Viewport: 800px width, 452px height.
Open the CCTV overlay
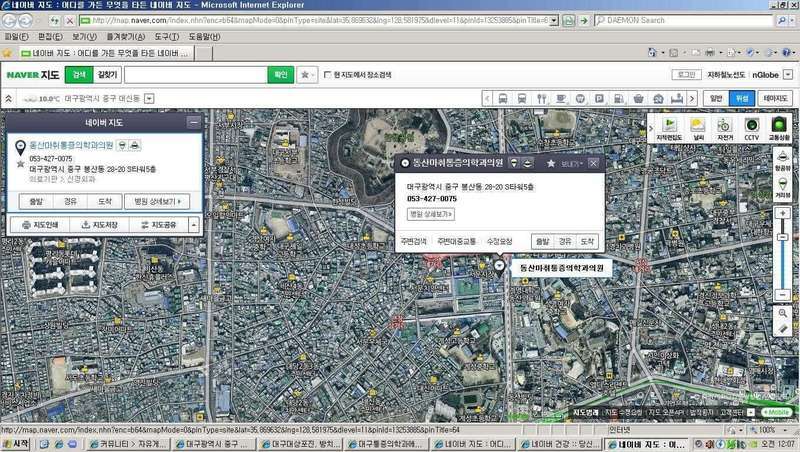point(752,129)
